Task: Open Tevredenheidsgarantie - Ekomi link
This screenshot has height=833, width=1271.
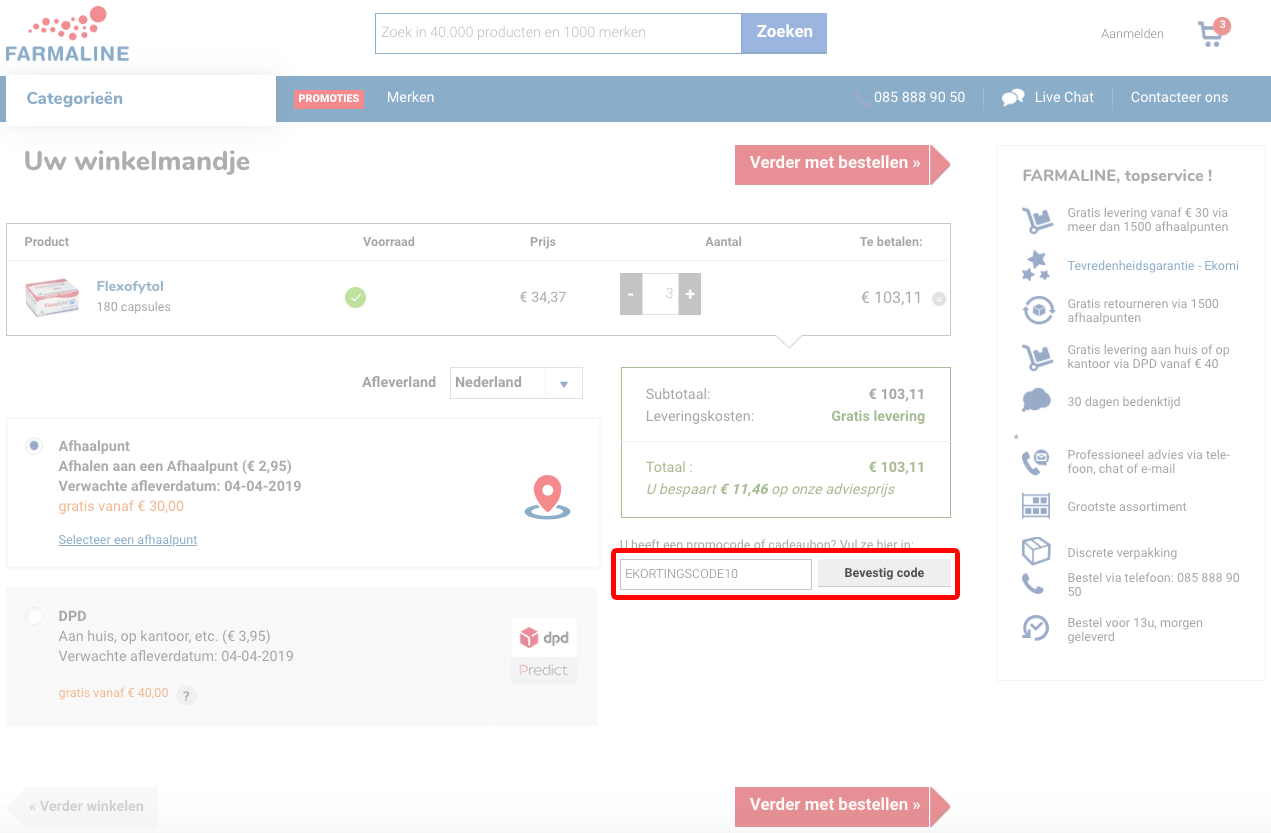Action: tap(1153, 265)
